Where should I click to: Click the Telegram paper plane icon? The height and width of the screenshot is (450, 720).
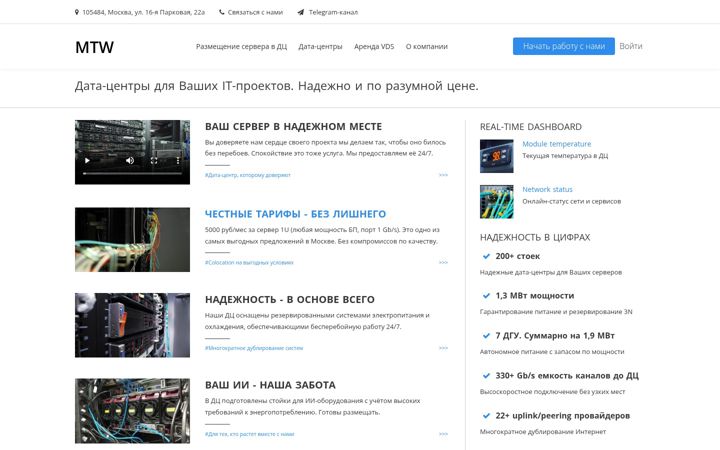tap(300, 12)
